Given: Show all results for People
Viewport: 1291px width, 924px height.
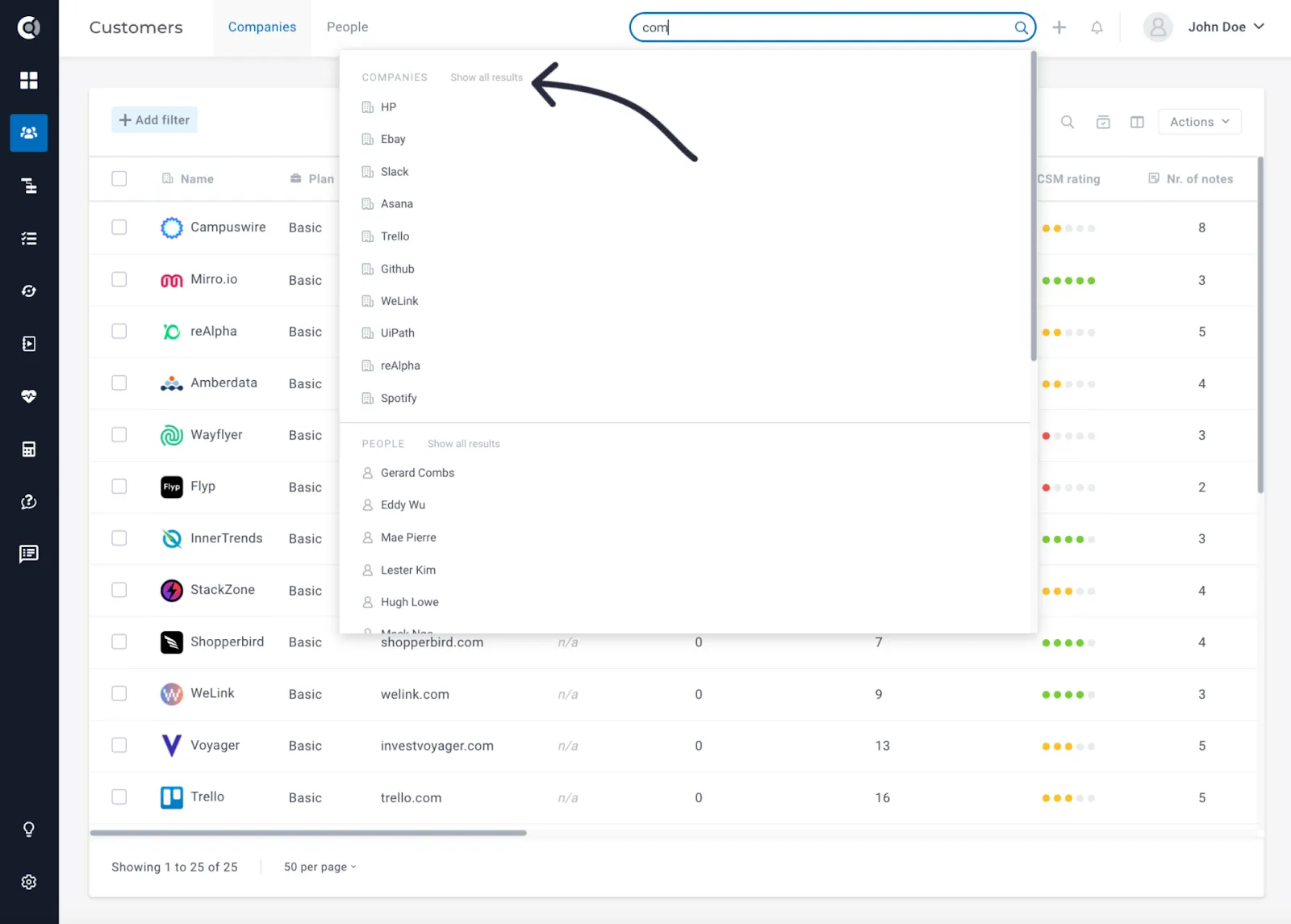Looking at the screenshot, I should click(464, 444).
